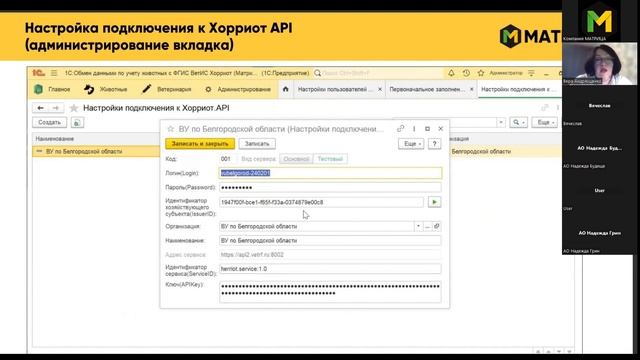Viewport: 640px width, 360px height.
Task: Close Настройки пользователей tab
Action: (x=380, y=89)
